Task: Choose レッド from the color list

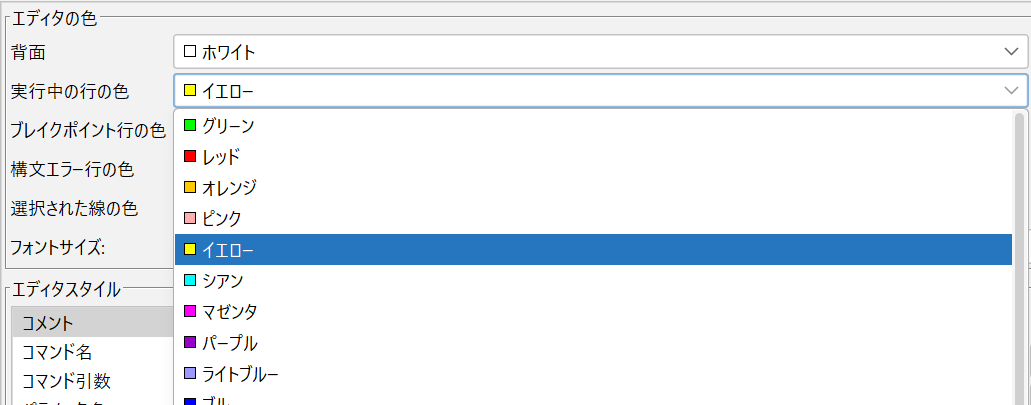Action: 592,156
